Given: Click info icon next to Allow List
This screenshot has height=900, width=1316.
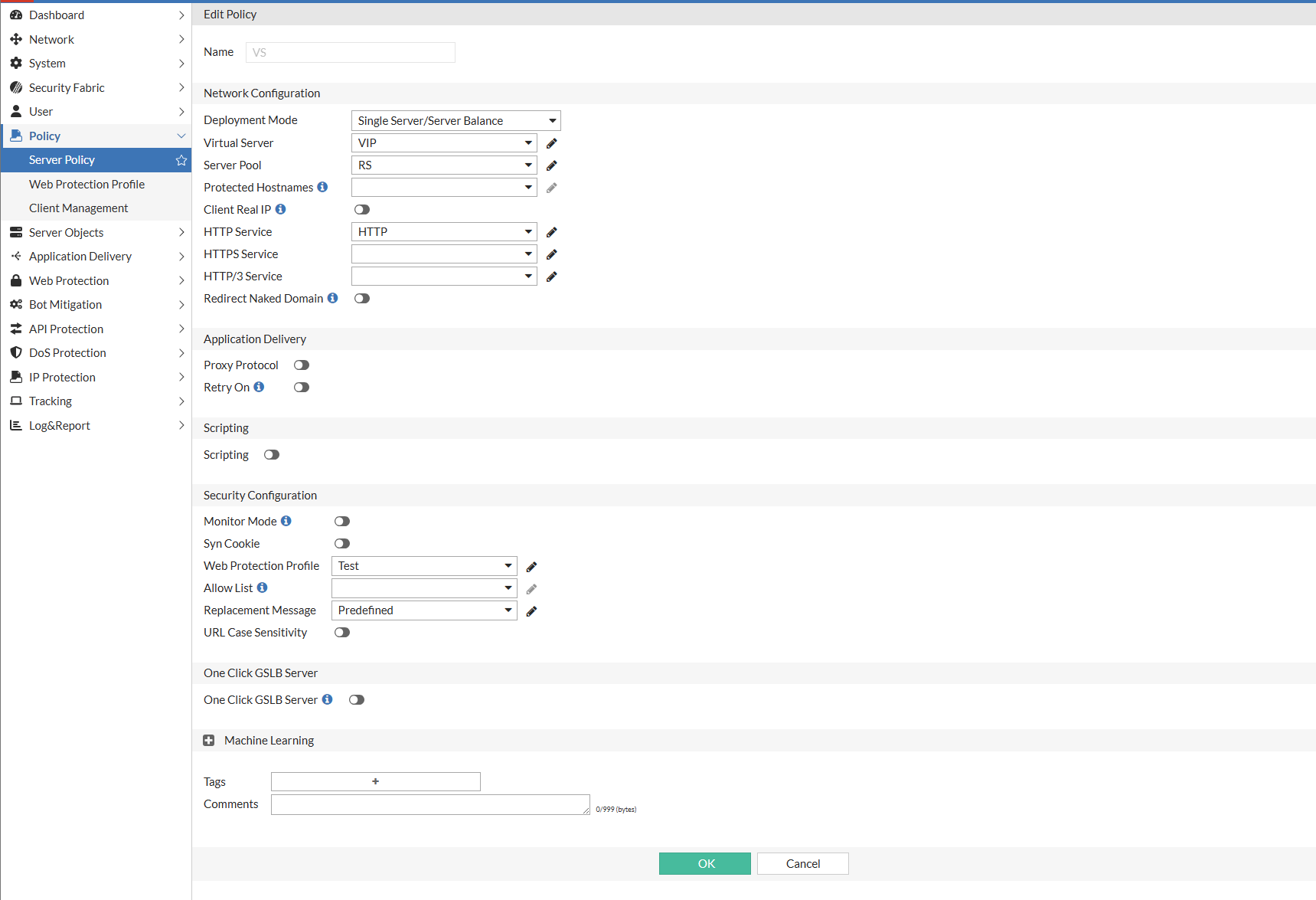Looking at the screenshot, I should point(263,587).
